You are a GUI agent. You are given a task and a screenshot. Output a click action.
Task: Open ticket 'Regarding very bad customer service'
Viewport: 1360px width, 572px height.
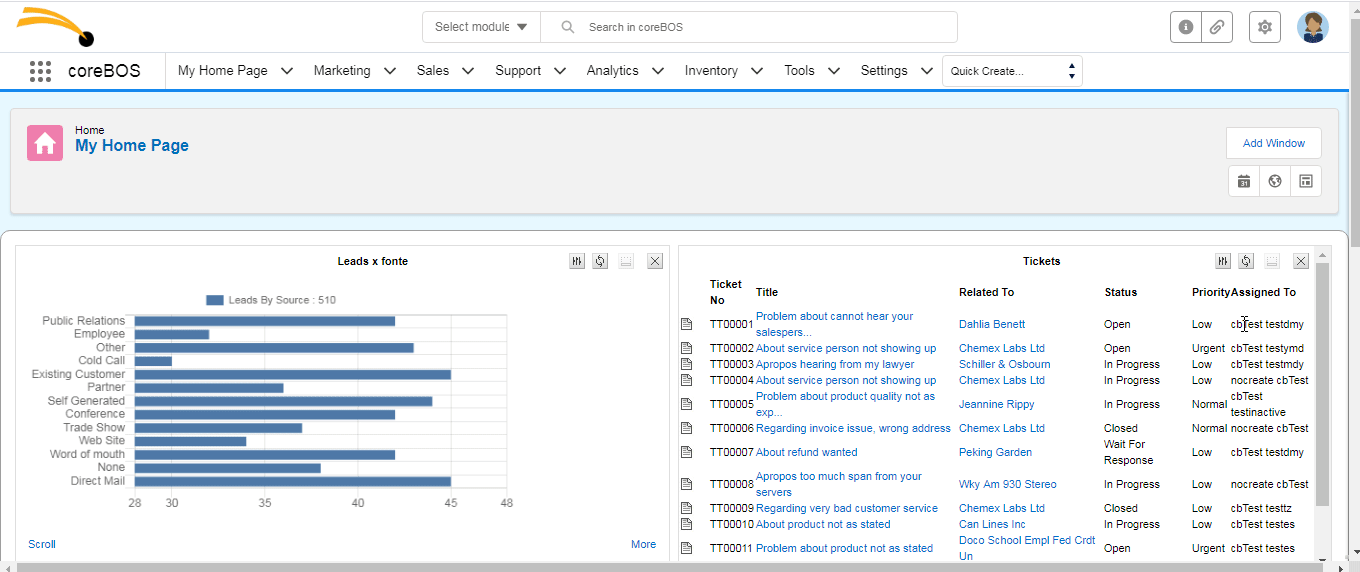coord(847,508)
